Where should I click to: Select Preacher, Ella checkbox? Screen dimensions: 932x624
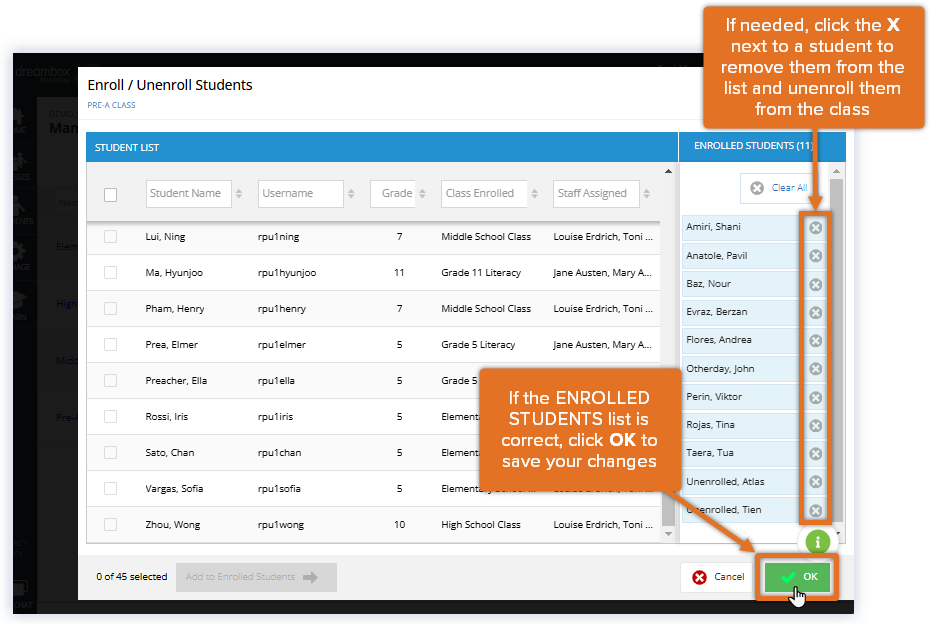point(111,380)
